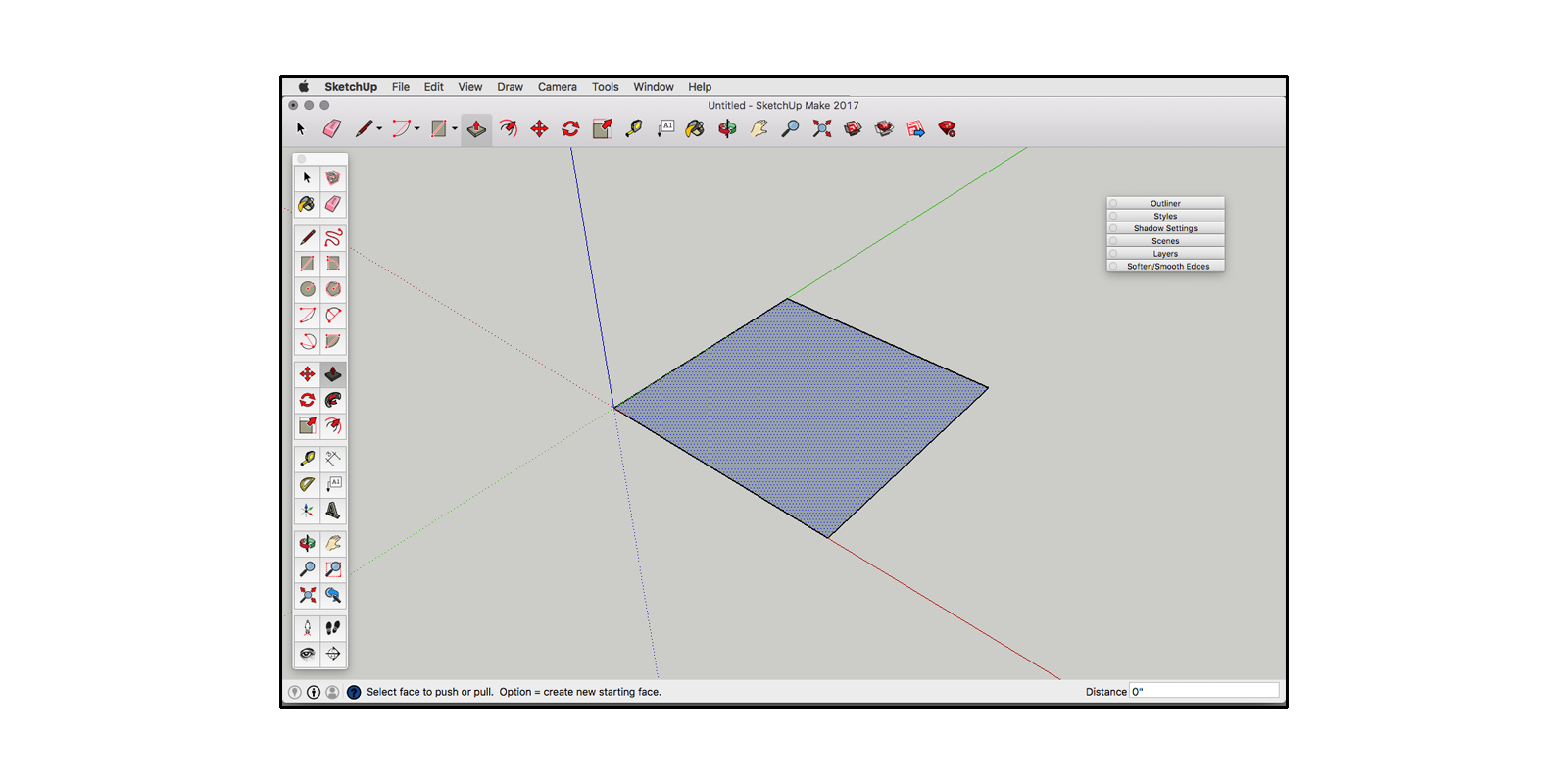
Task: Click the Distance measurement input field
Action: click(1204, 691)
